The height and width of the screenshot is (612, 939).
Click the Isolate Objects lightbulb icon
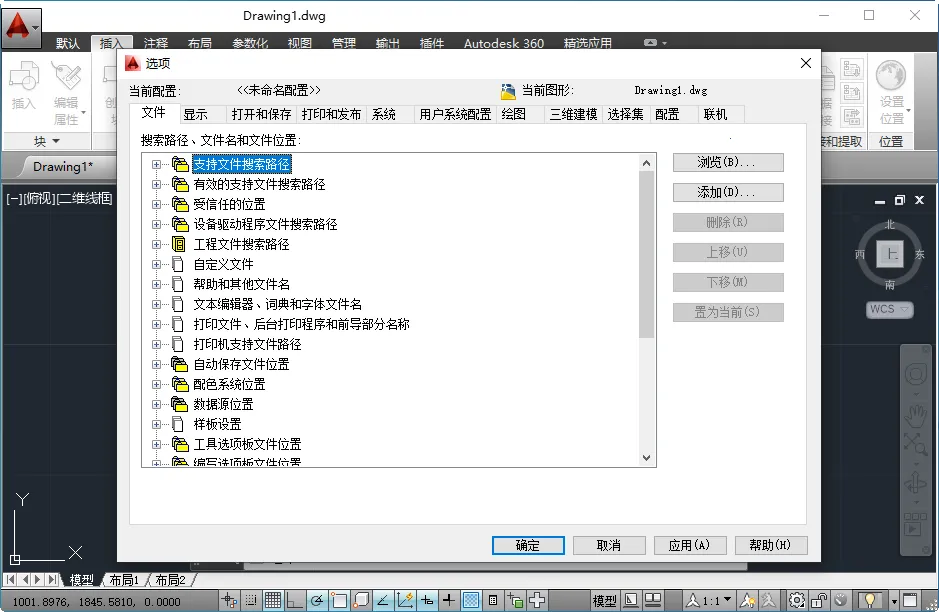point(869,601)
